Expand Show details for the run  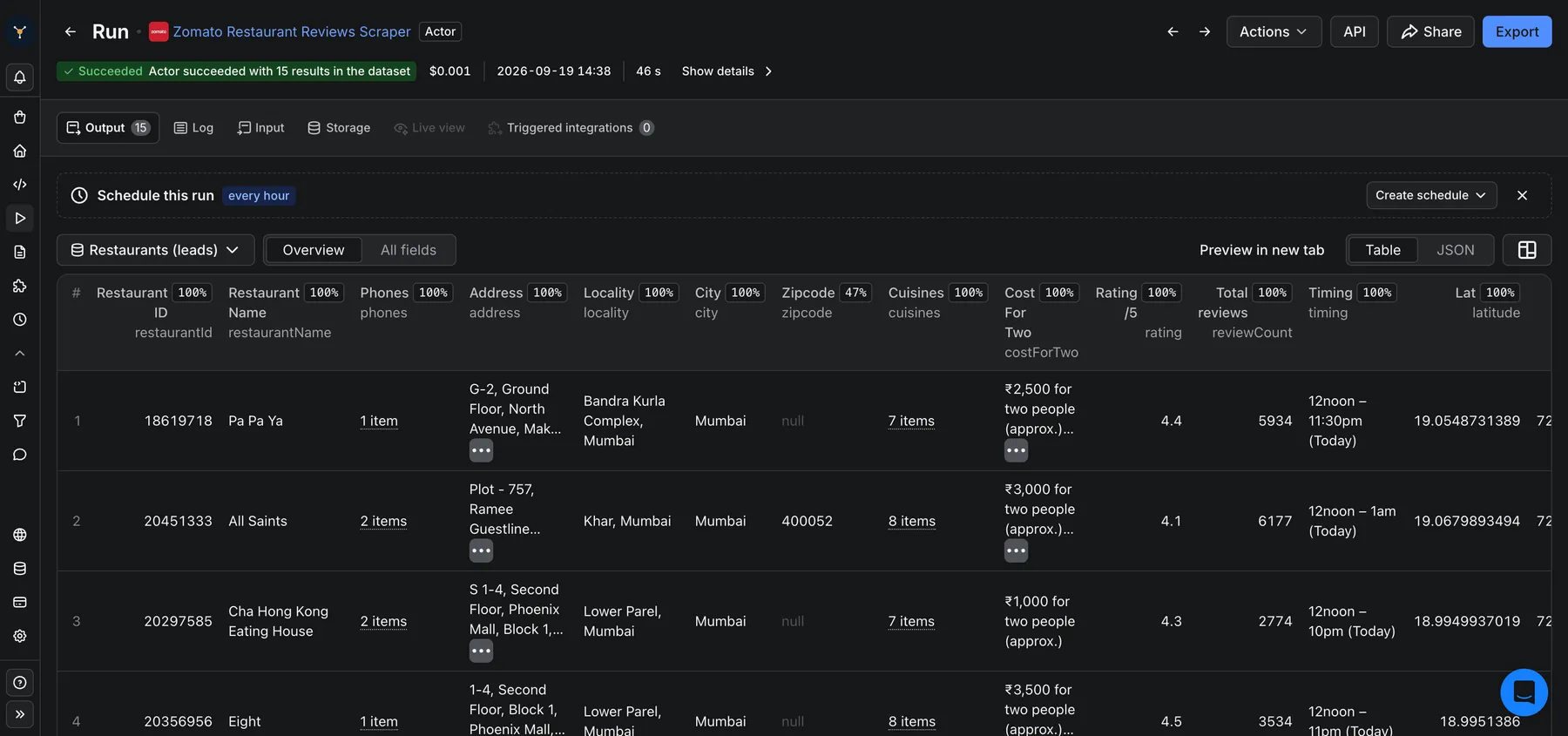[x=727, y=71]
